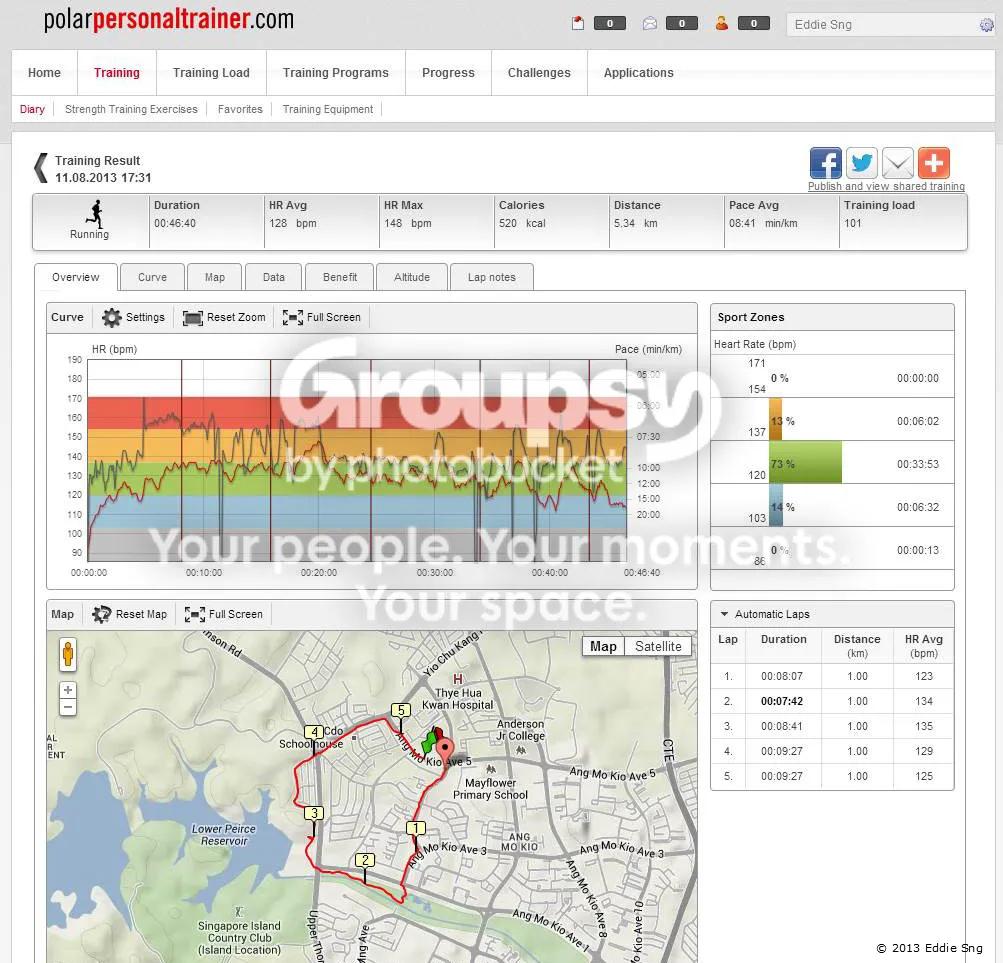
Task: Switch to the Altitude tab
Action: (411, 277)
